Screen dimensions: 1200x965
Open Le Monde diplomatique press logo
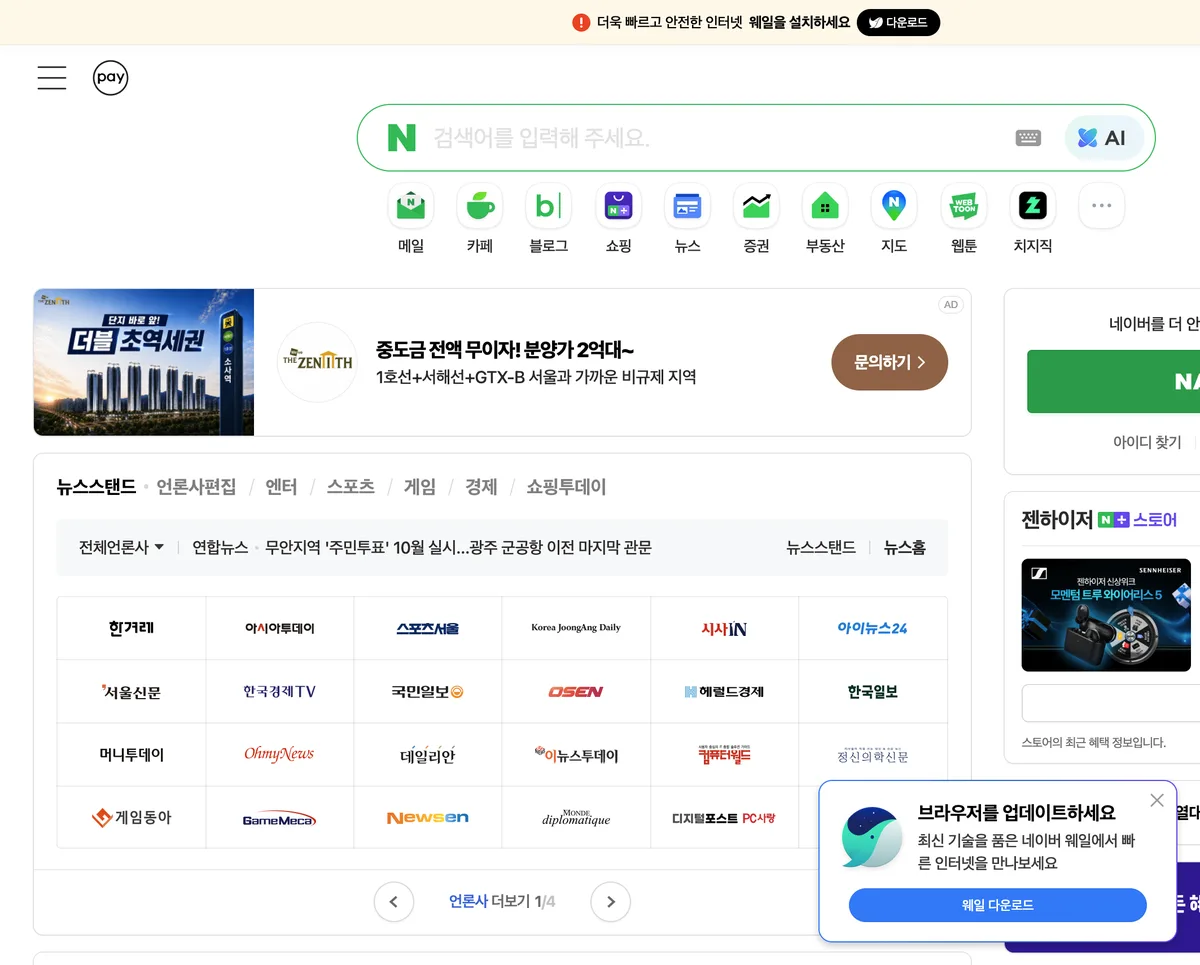576,818
